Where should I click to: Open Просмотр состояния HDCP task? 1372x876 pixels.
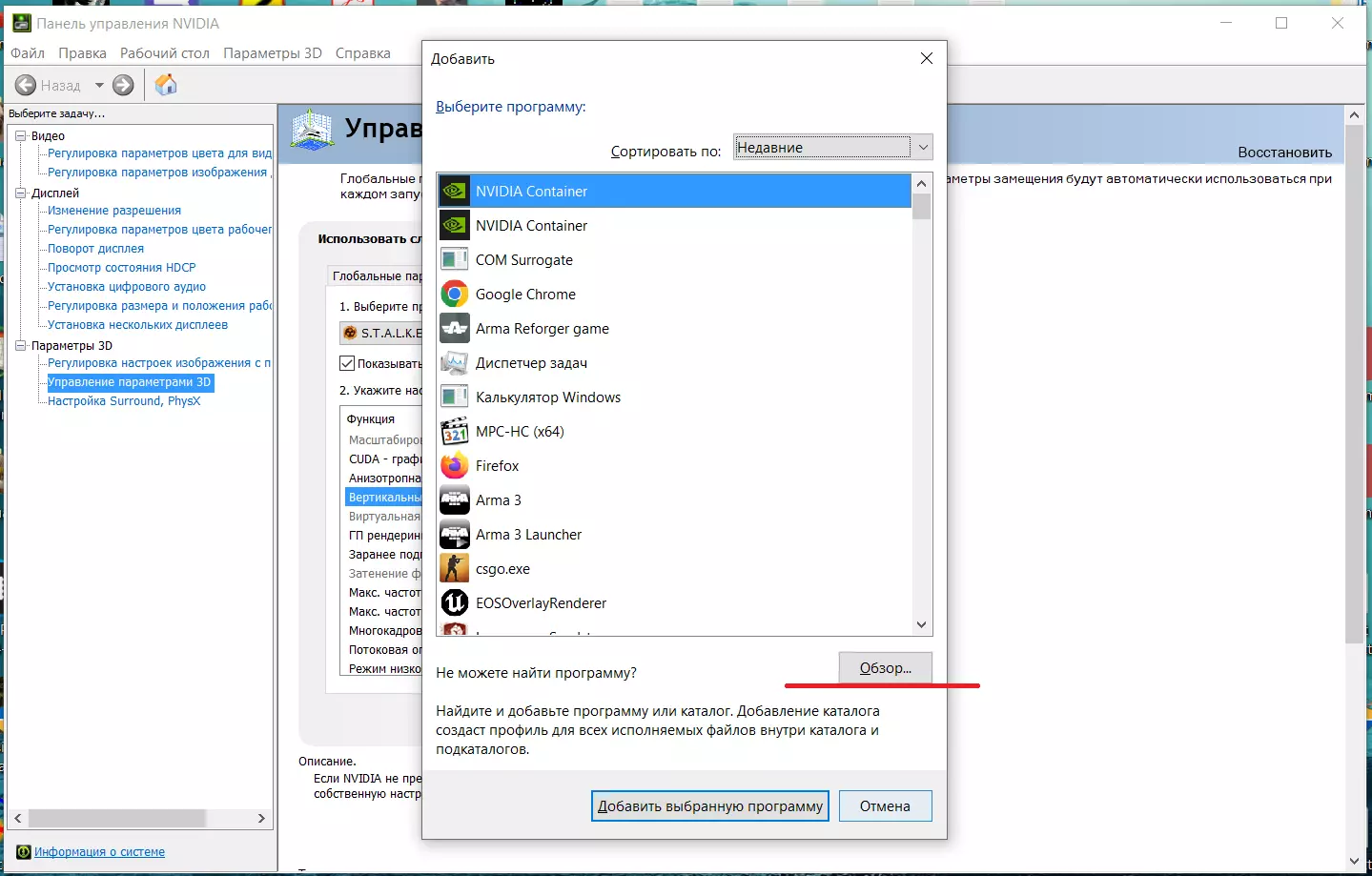122,268
